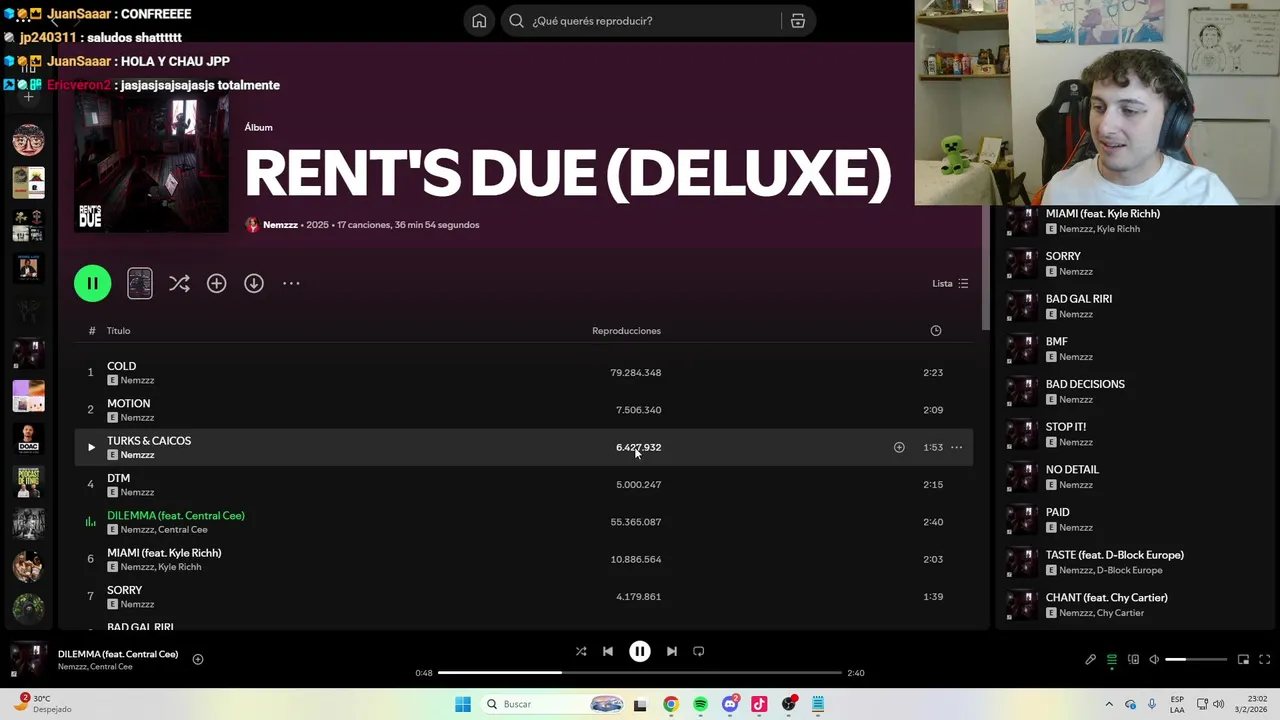Select the DTM track row
This screenshot has width=1280, height=720.
(523, 484)
